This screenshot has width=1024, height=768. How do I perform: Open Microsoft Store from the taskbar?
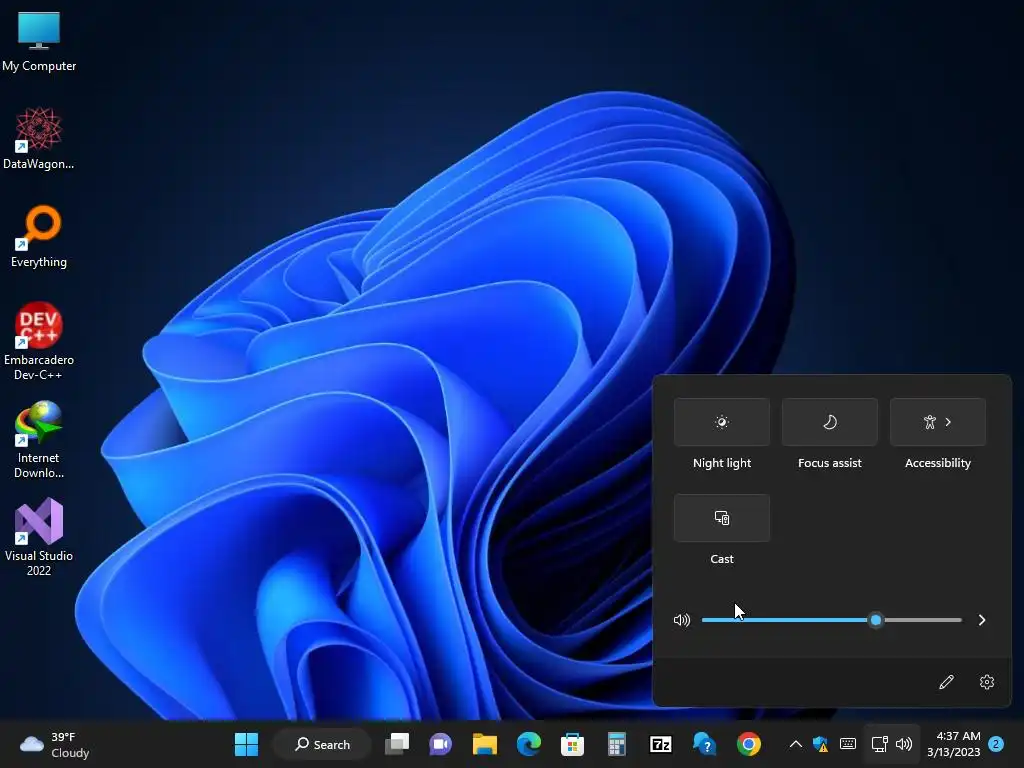(572, 744)
